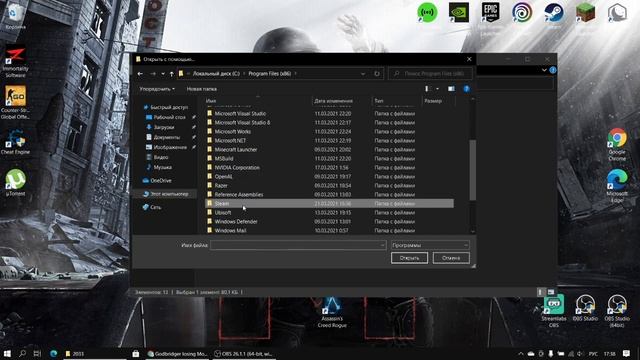Open the recent locations dropdown arrow
This screenshot has height=360, width=640.
point(163,74)
